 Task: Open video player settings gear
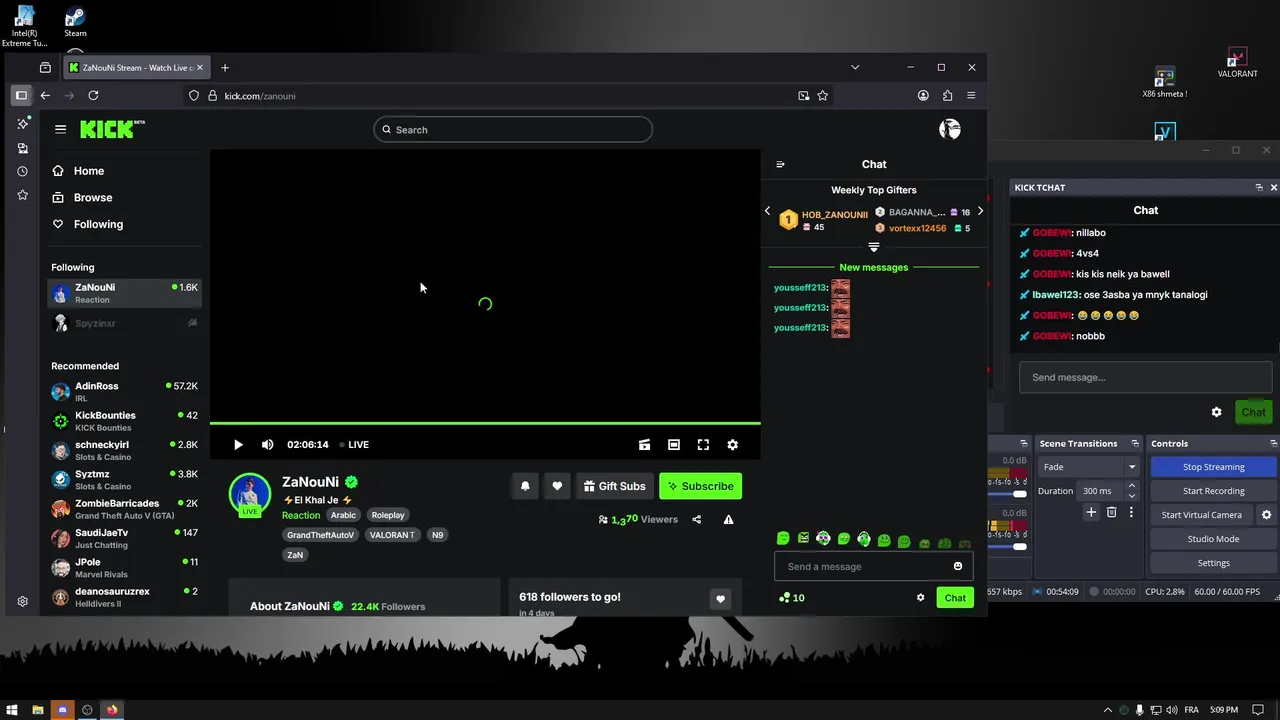pos(732,445)
